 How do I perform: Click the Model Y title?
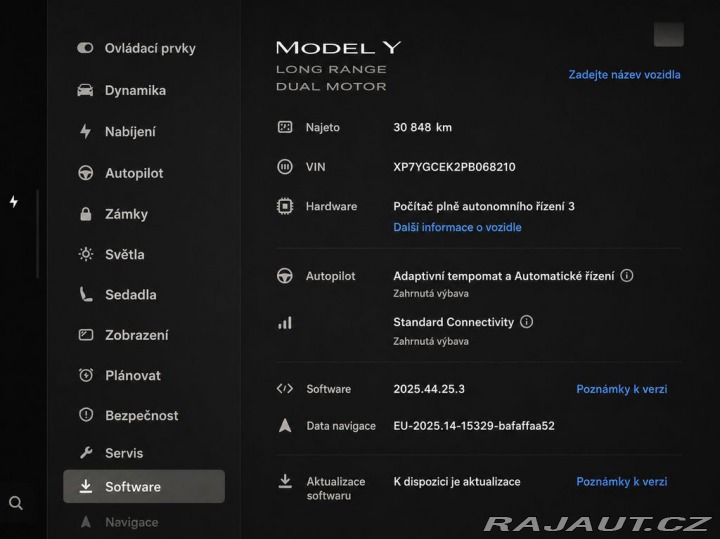[338, 48]
